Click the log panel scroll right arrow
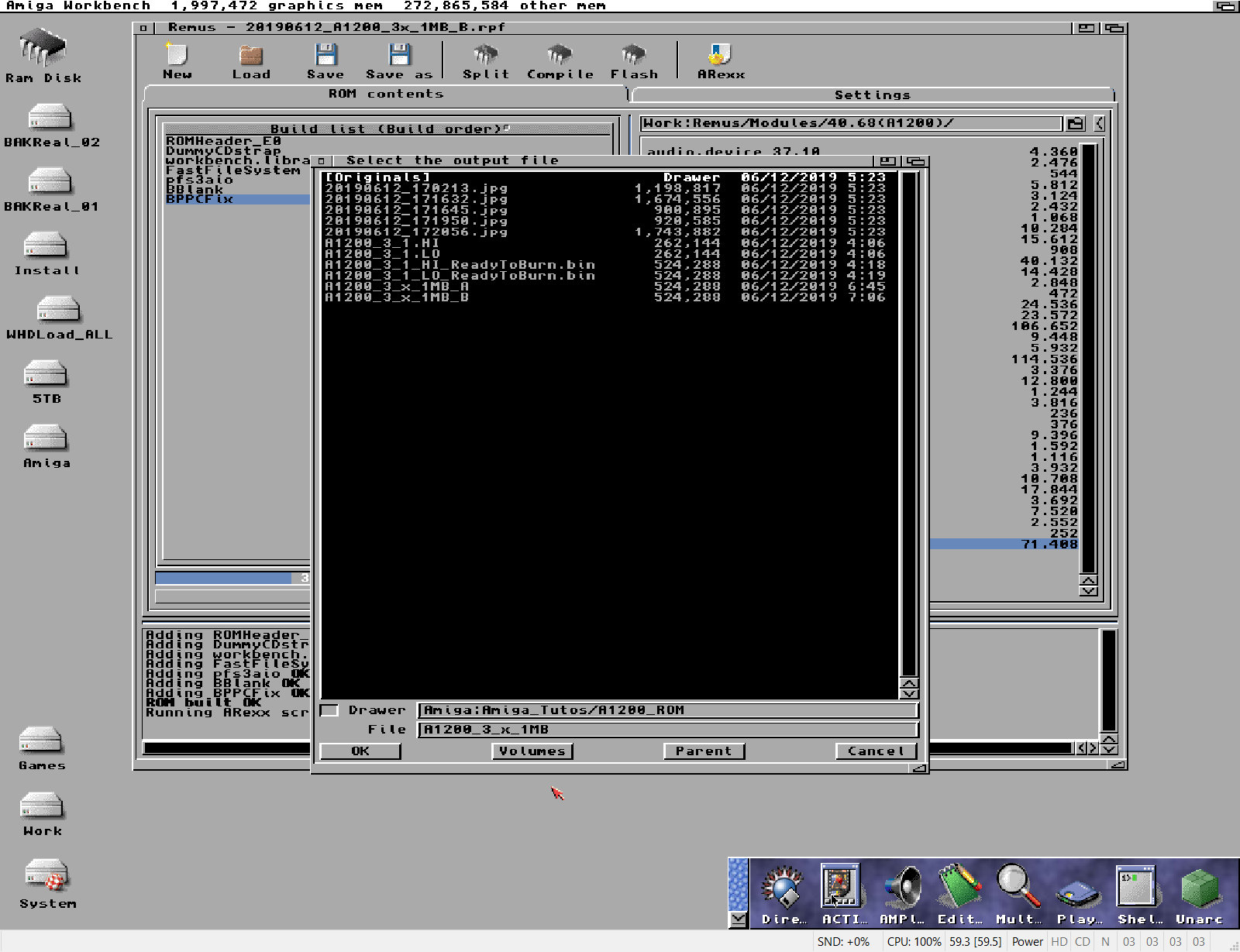Image resolution: width=1240 pixels, height=952 pixels. pyautogui.click(x=1093, y=748)
